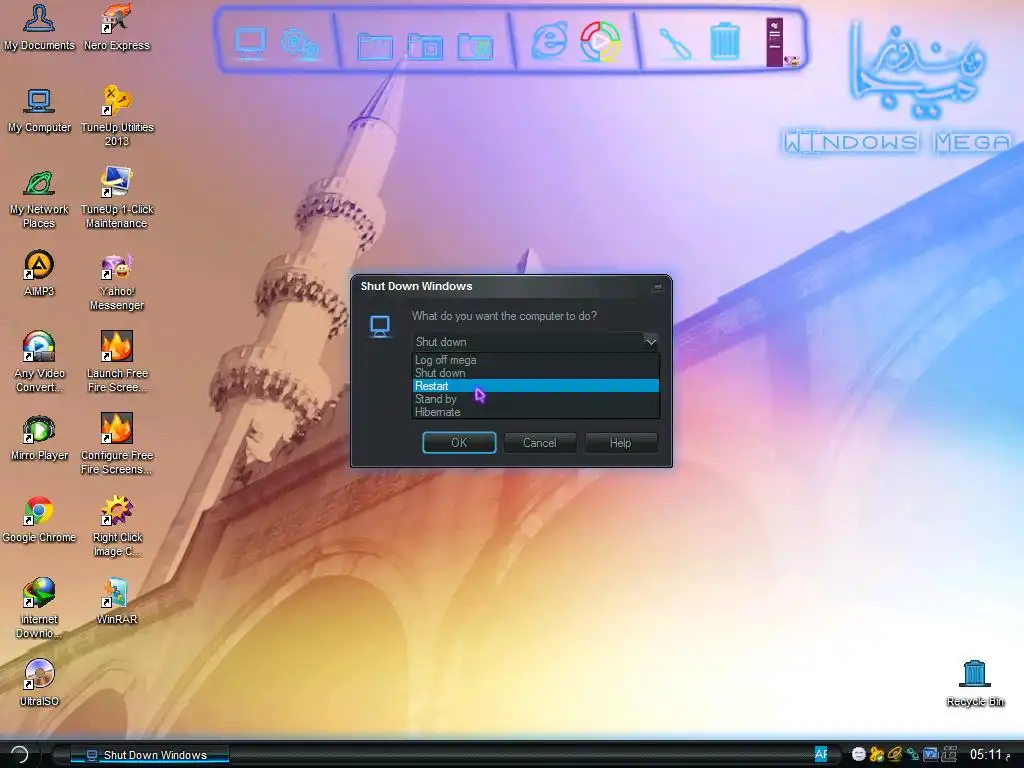Click Shut Down Windows taskbar button
Screen dimensions: 1024x768
[x=150, y=755]
